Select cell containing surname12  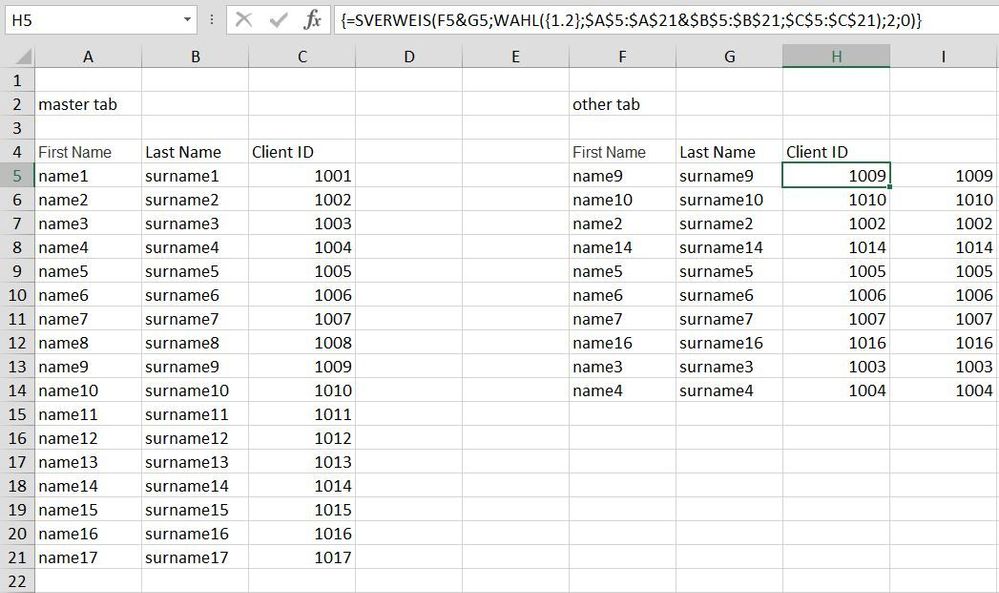click(195, 438)
